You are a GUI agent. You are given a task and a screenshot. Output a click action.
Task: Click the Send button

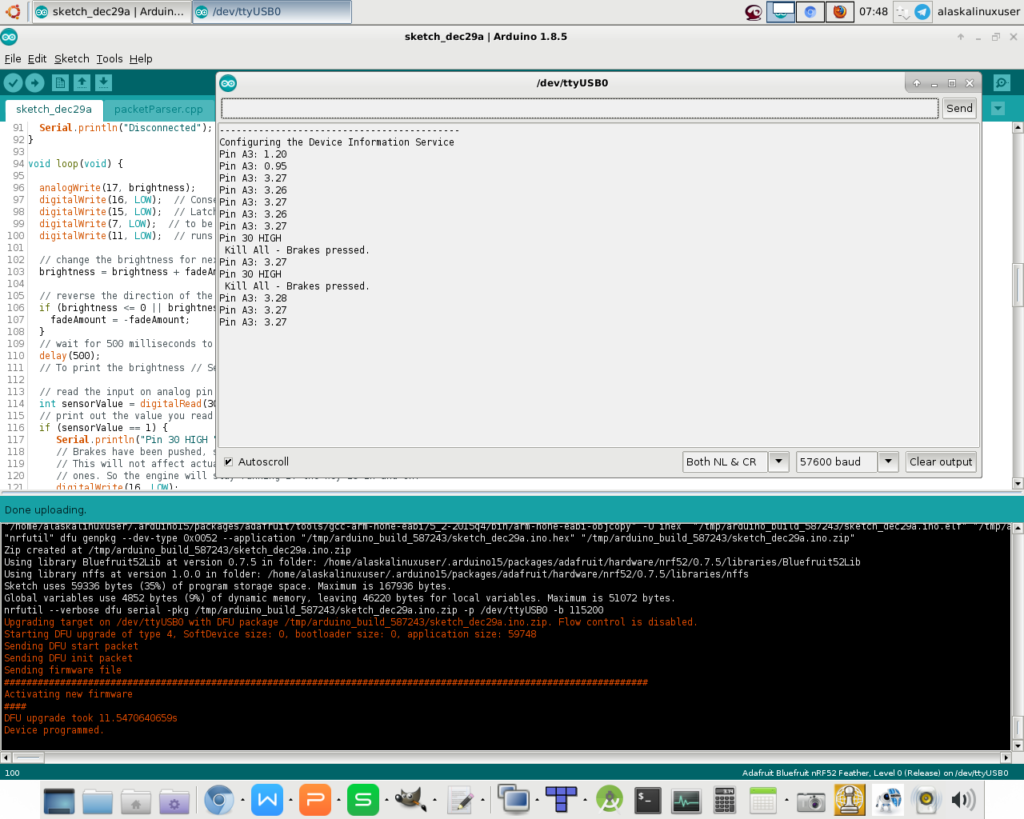click(x=959, y=108)
